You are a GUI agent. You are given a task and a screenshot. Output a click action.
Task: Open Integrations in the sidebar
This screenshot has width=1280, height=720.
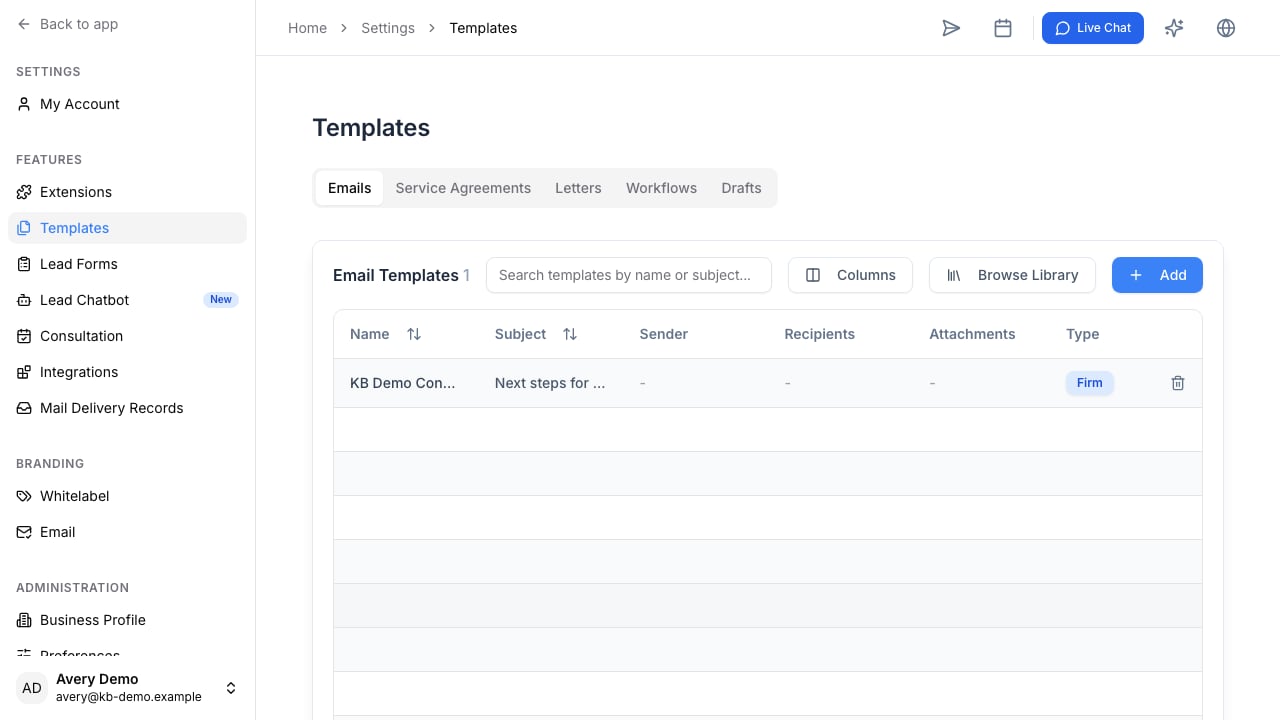tap(127, 372)
